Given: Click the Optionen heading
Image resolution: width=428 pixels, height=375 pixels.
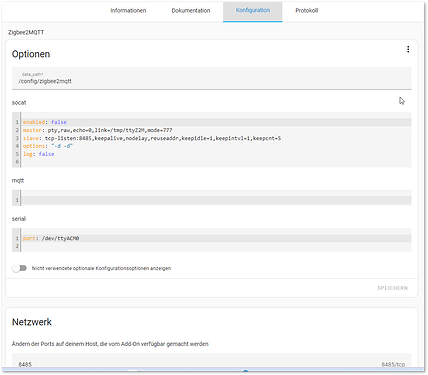Looking at the screenshot, I should coord(31,54).
